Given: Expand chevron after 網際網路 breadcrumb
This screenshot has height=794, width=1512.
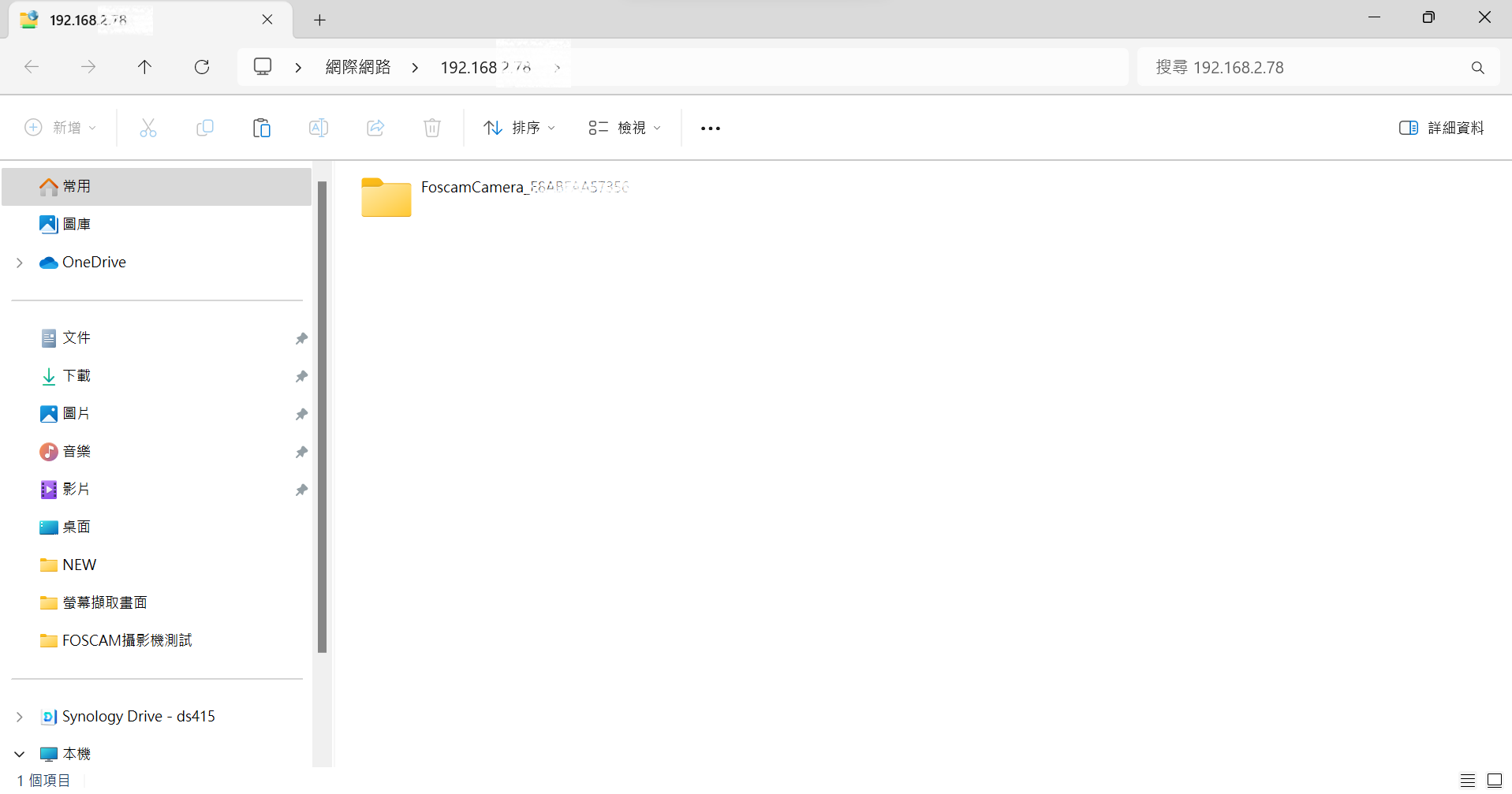Looking at the screenshot, I should coord(415,67).
